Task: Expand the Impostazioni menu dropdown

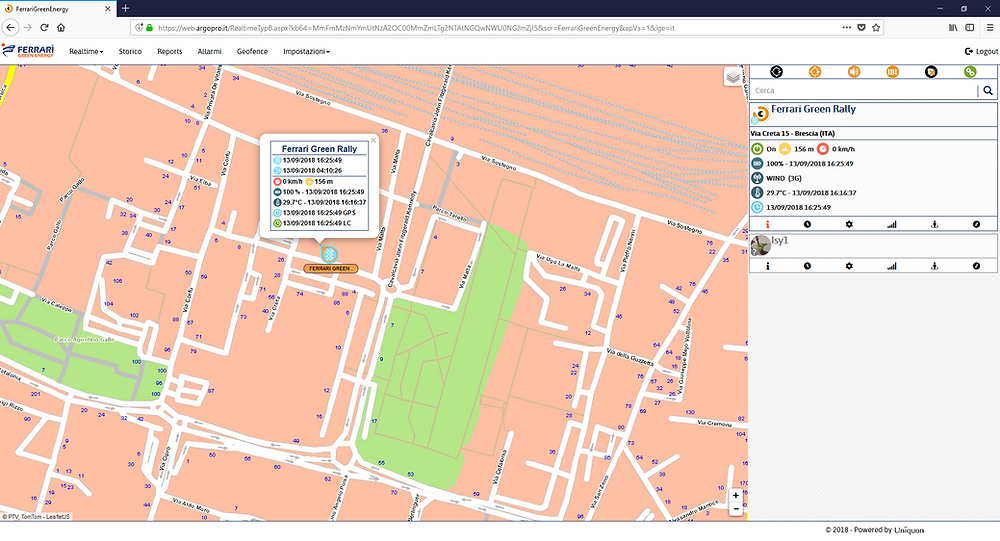Action: click(307, 52)
